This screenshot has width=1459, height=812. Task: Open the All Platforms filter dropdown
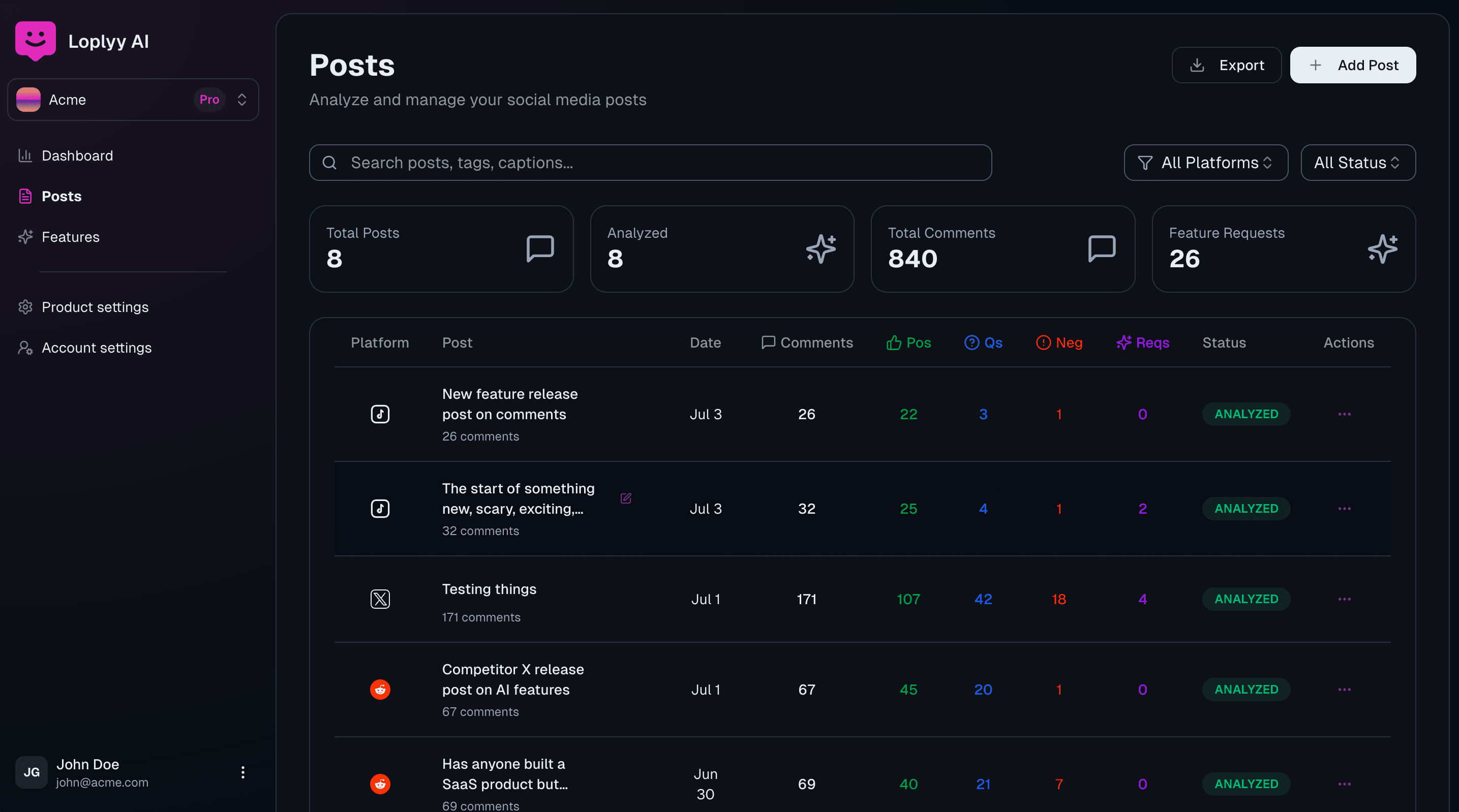[1206, 163]
